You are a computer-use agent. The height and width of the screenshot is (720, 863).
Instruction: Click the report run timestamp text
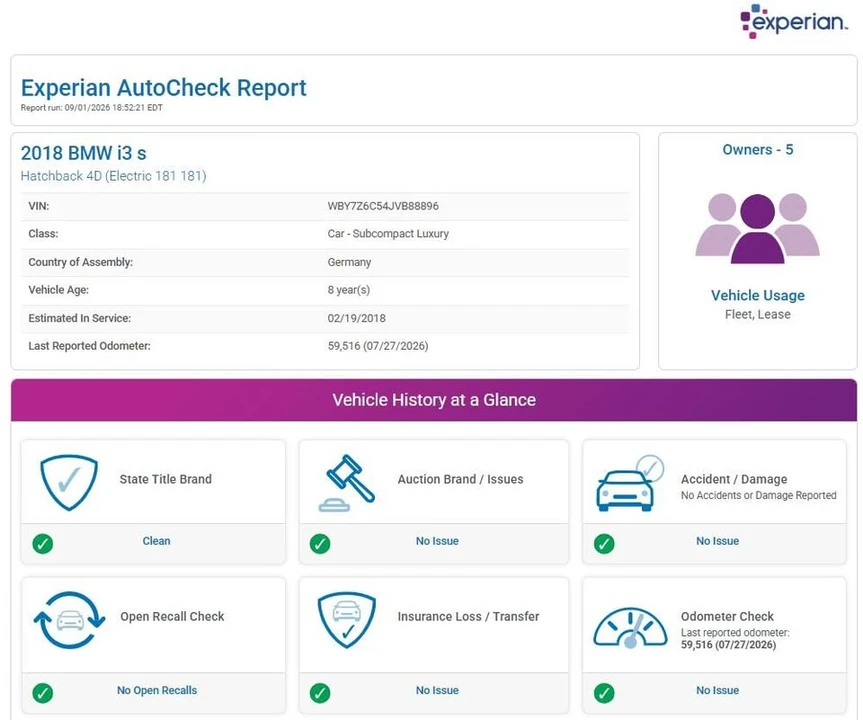[92, 108]
